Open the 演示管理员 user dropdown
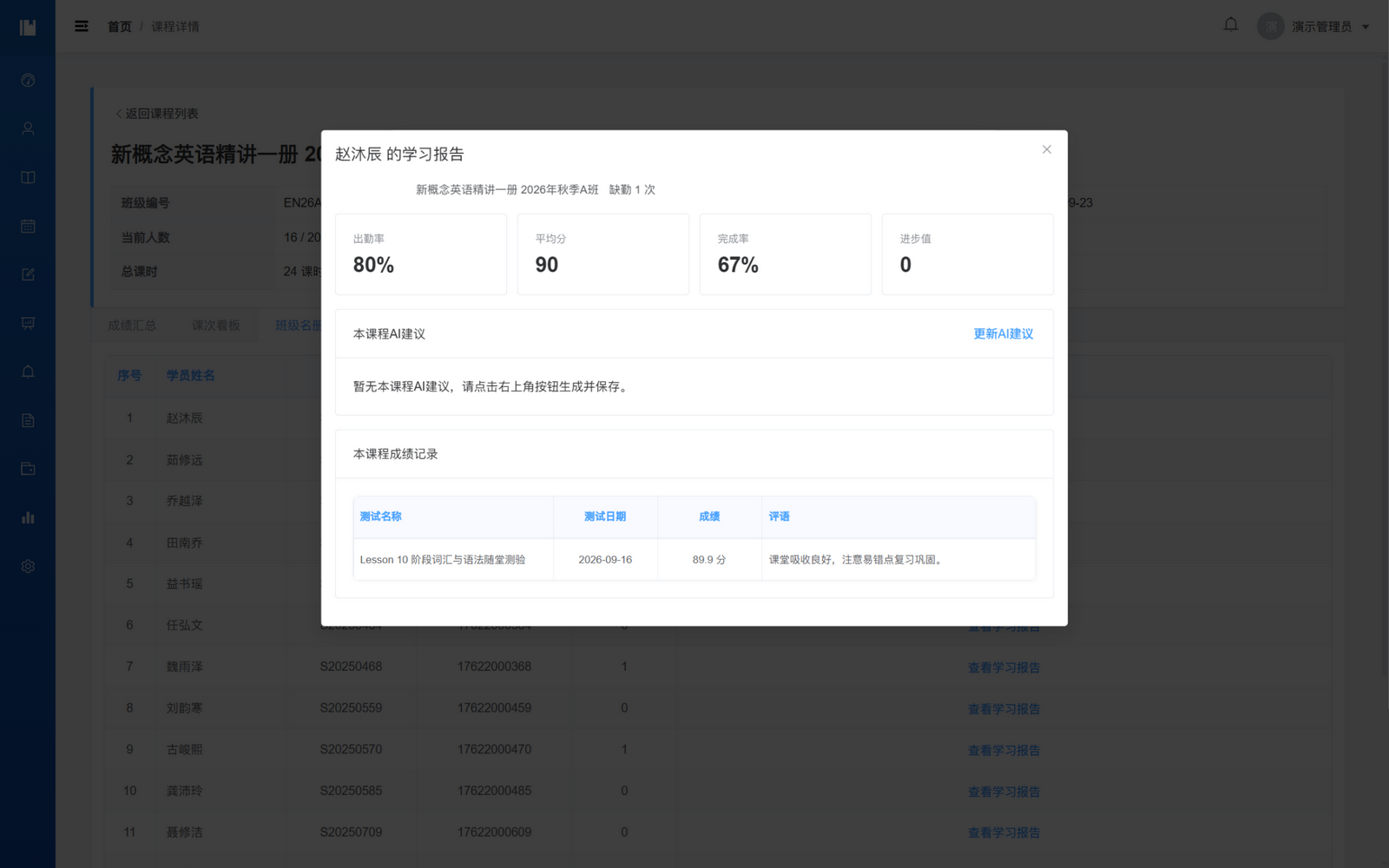Image resolution: width=1389 pixels, height=868 pixels. pyautogui.click(x=1313, y=27)
